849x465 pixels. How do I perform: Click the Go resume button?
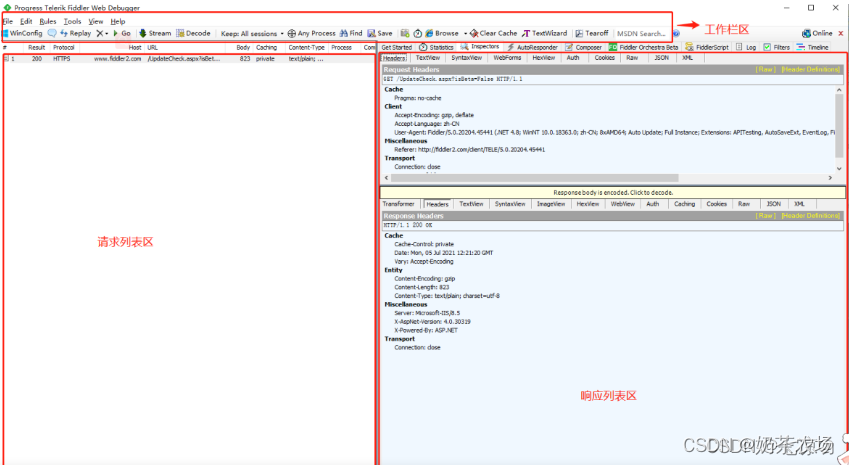[122, 33]
